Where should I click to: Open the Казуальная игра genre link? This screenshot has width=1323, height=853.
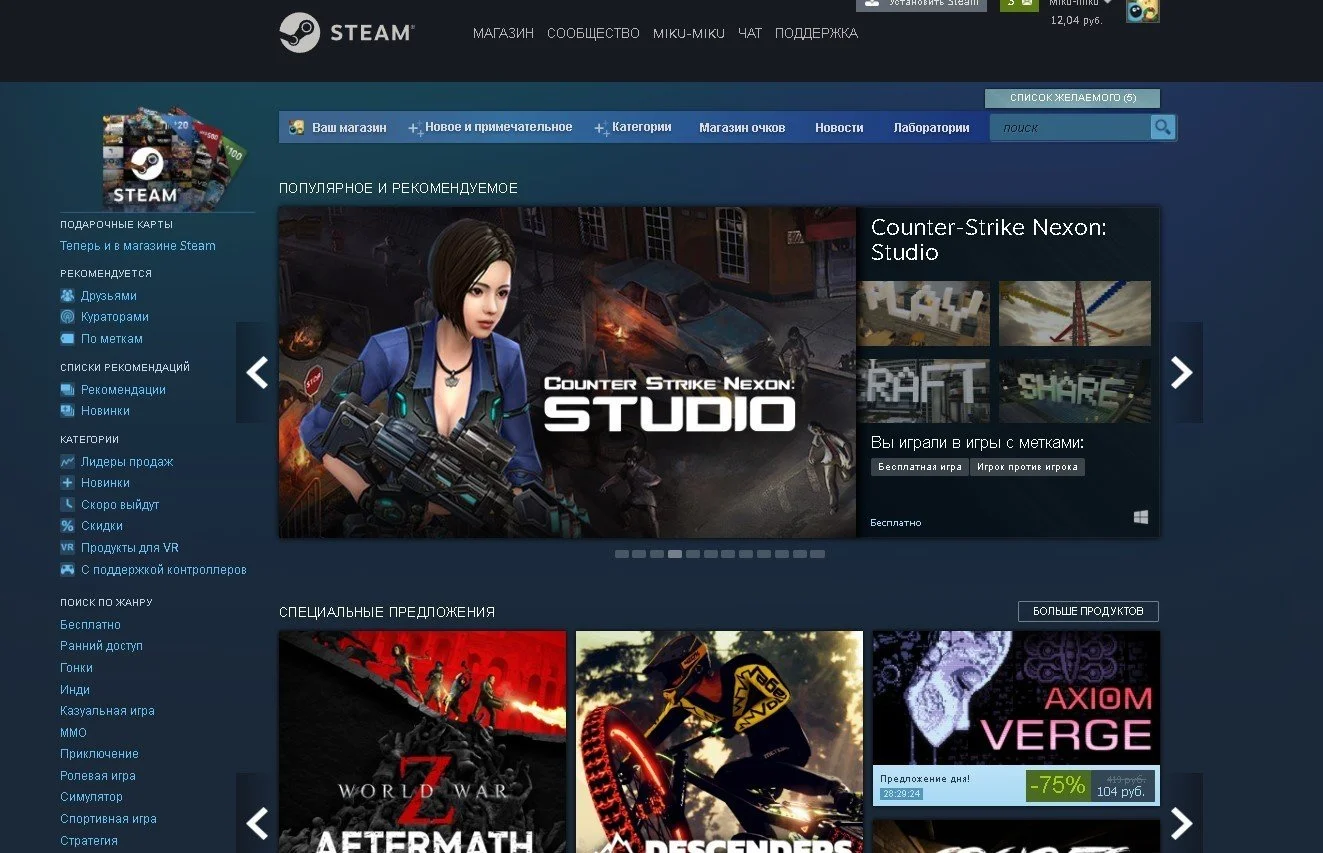pos(107,711)
